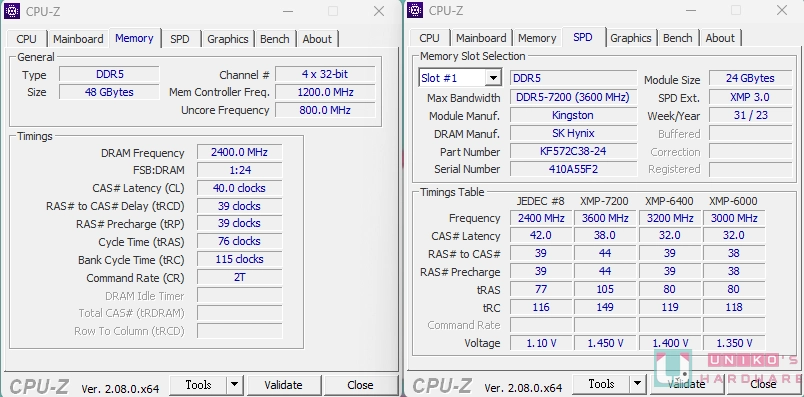Switch to SPD tab in left window
The width and height of the screenshot is (804, 397).
click(179, 39)
